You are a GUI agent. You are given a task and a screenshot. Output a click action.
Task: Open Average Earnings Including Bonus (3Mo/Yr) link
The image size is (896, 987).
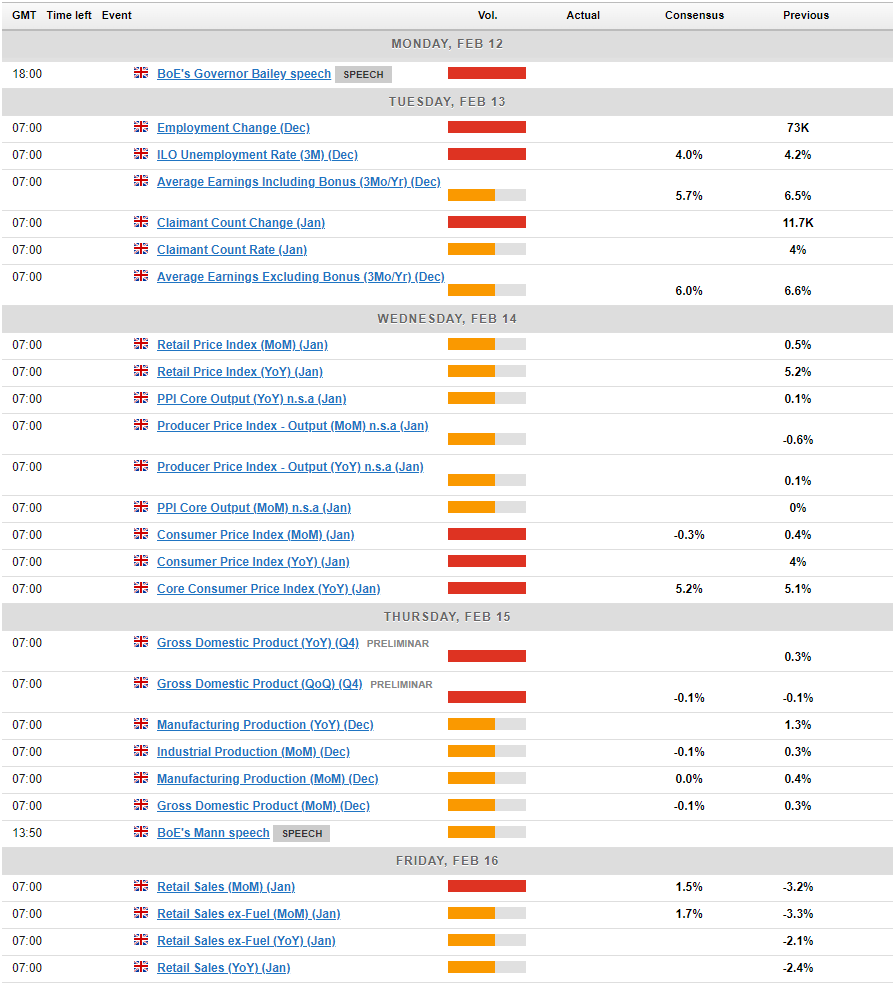point(298,182)
